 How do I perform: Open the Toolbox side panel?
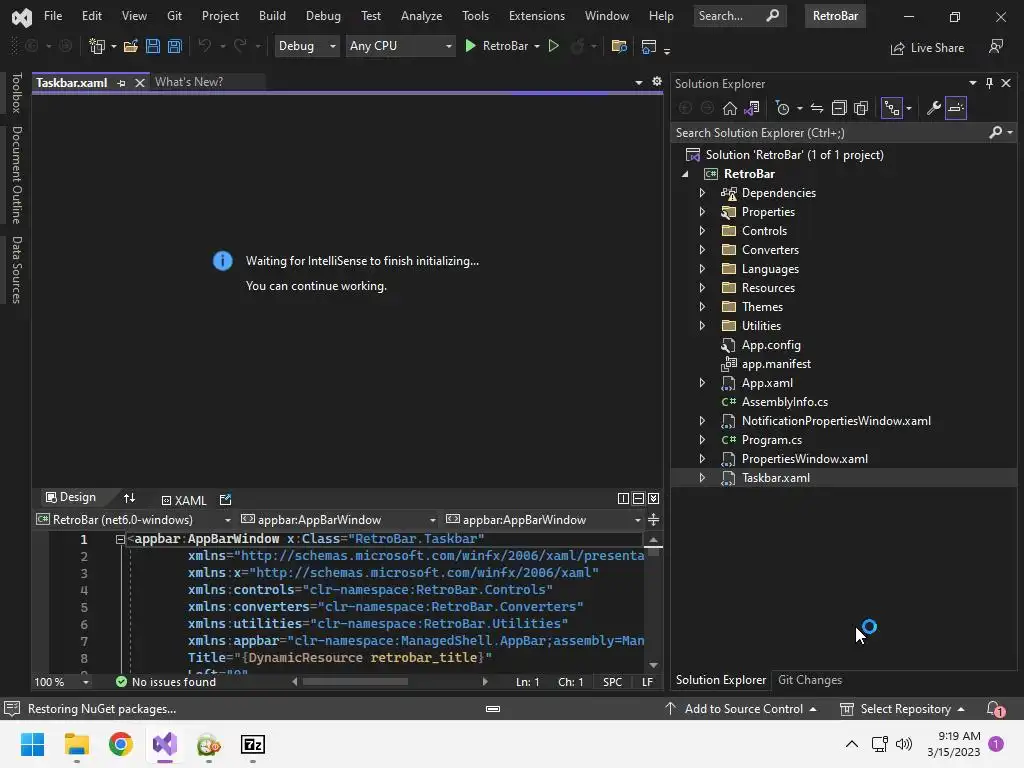[x=16, y=93]
